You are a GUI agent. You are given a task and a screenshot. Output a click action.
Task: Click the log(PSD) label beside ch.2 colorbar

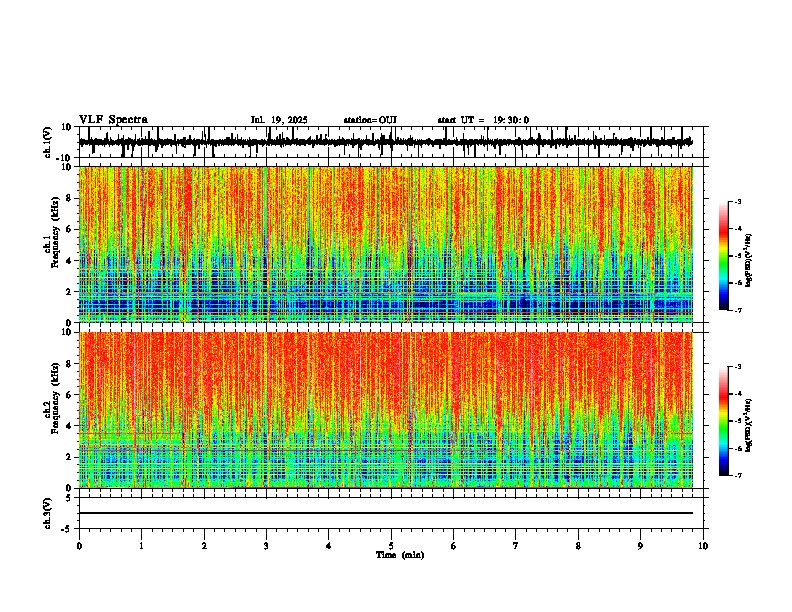click(x=748, y=425)
